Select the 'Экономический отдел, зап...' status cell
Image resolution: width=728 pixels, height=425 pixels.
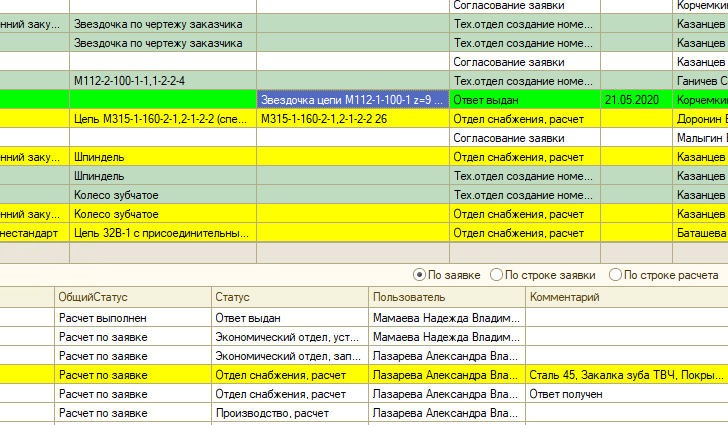(290, 356)
